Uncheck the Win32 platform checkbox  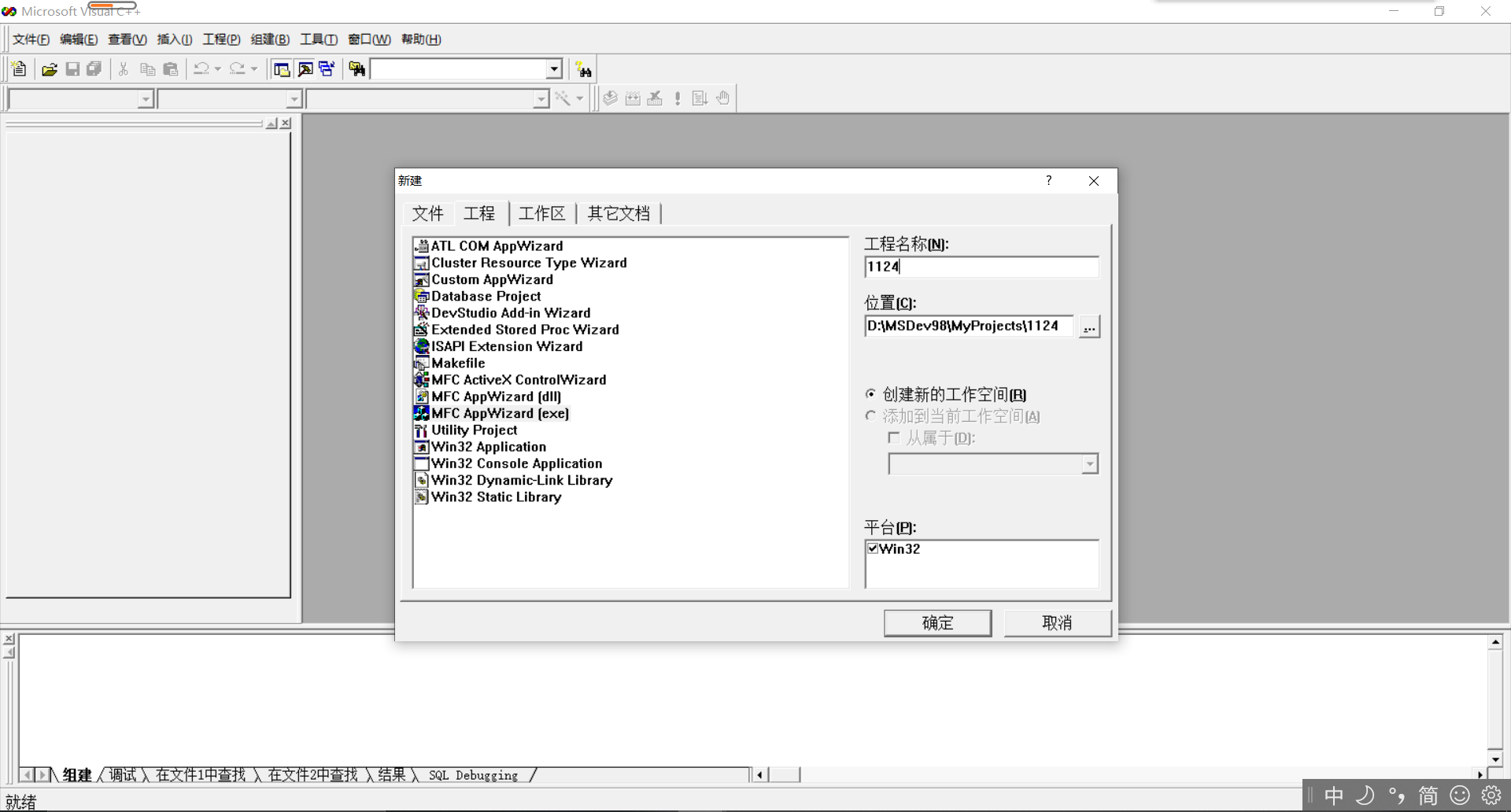pyautogui.click(x=872, y=548)
